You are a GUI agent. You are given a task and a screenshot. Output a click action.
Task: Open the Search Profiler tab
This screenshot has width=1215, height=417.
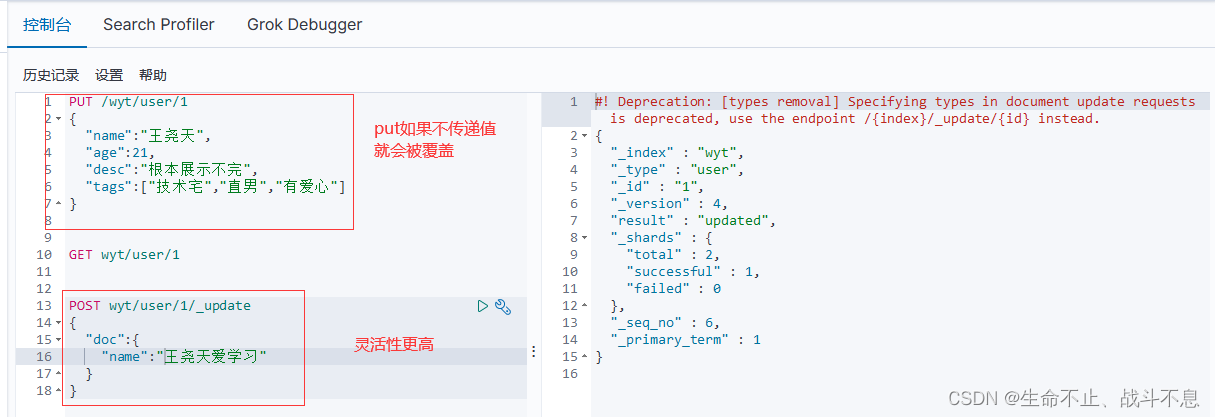(x=159, y=24)
